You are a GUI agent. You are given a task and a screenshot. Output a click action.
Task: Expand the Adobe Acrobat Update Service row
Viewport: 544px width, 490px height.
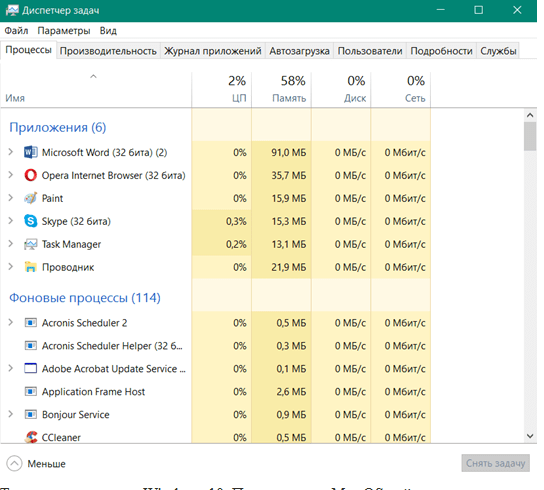[11, 368]
